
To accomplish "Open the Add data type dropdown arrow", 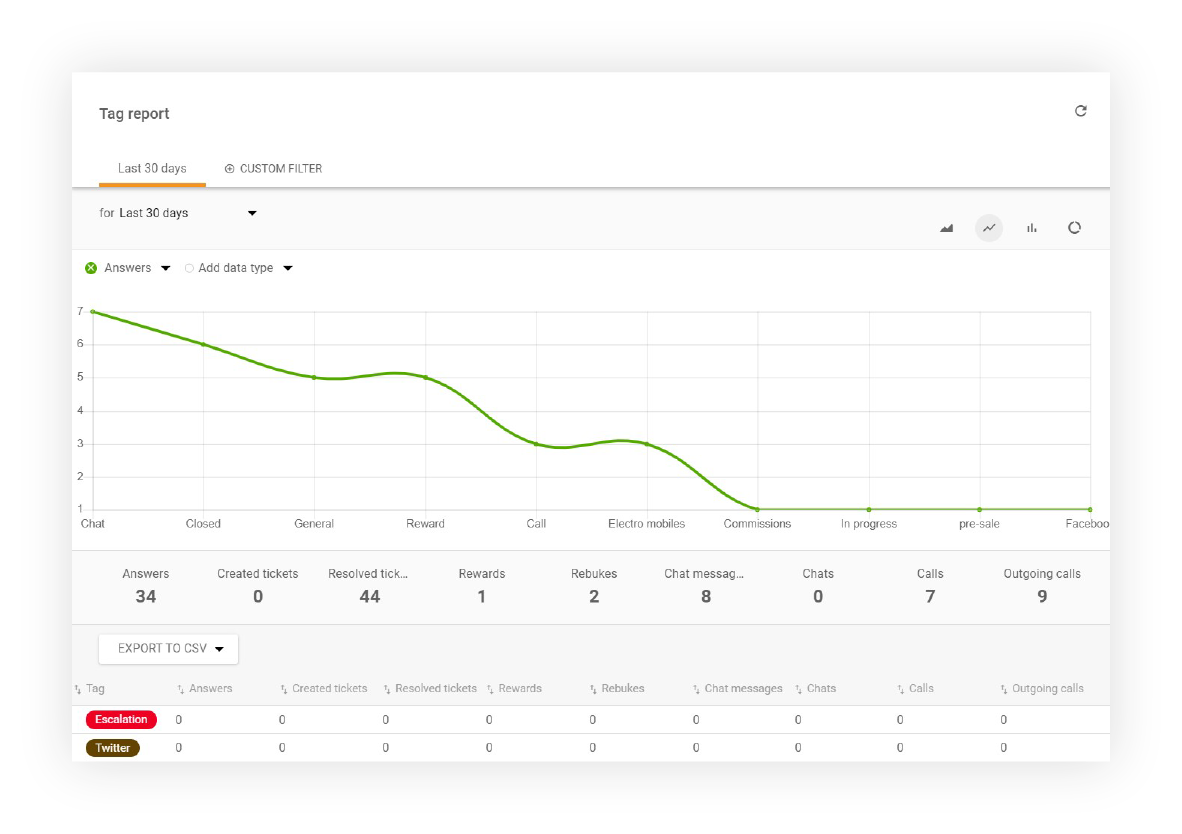I will point(287,268).
